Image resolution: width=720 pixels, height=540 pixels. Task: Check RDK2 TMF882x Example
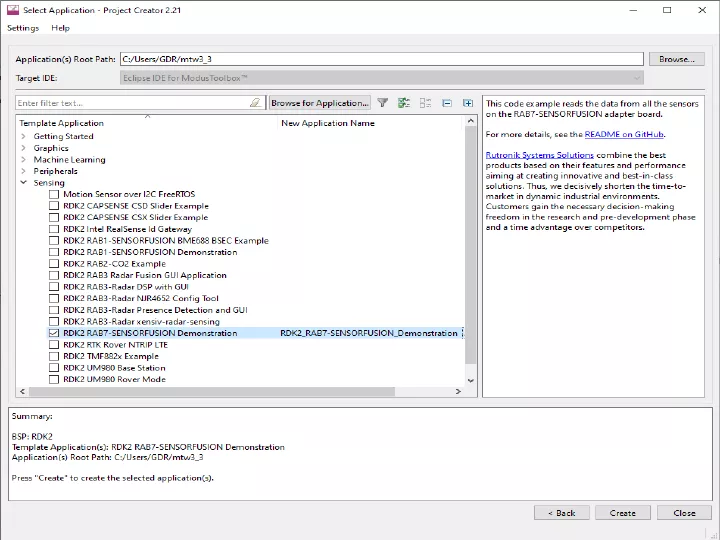[54, 356]
